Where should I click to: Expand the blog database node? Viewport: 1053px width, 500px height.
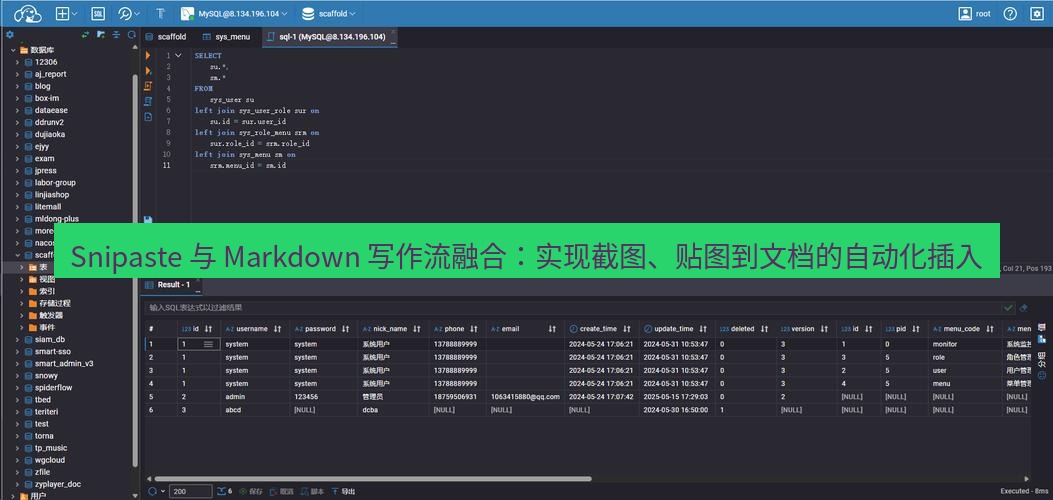click(x=18, y=87)
